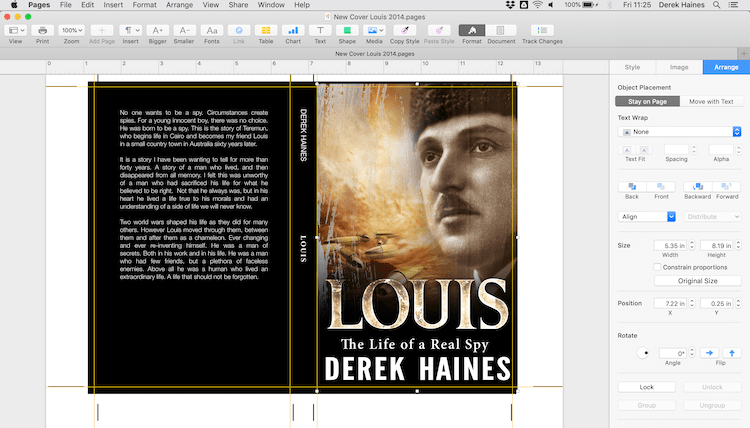Click the Track Changes icon

[x=542, y=30]
